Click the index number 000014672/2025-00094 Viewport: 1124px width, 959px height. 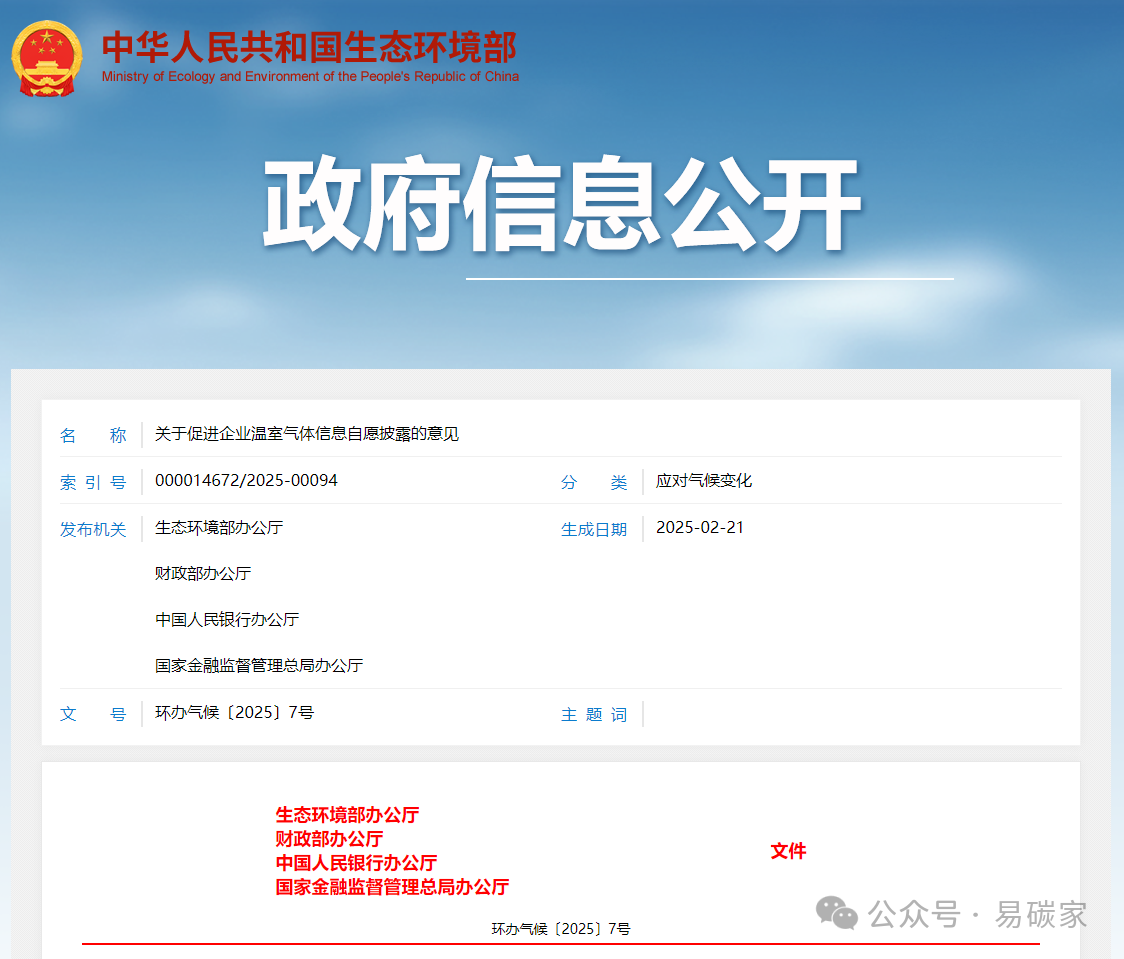246,480
